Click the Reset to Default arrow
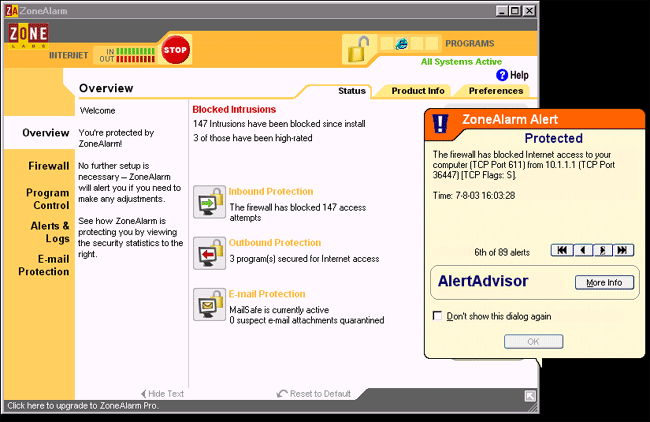The image size is (650, 422). point(282,393)
